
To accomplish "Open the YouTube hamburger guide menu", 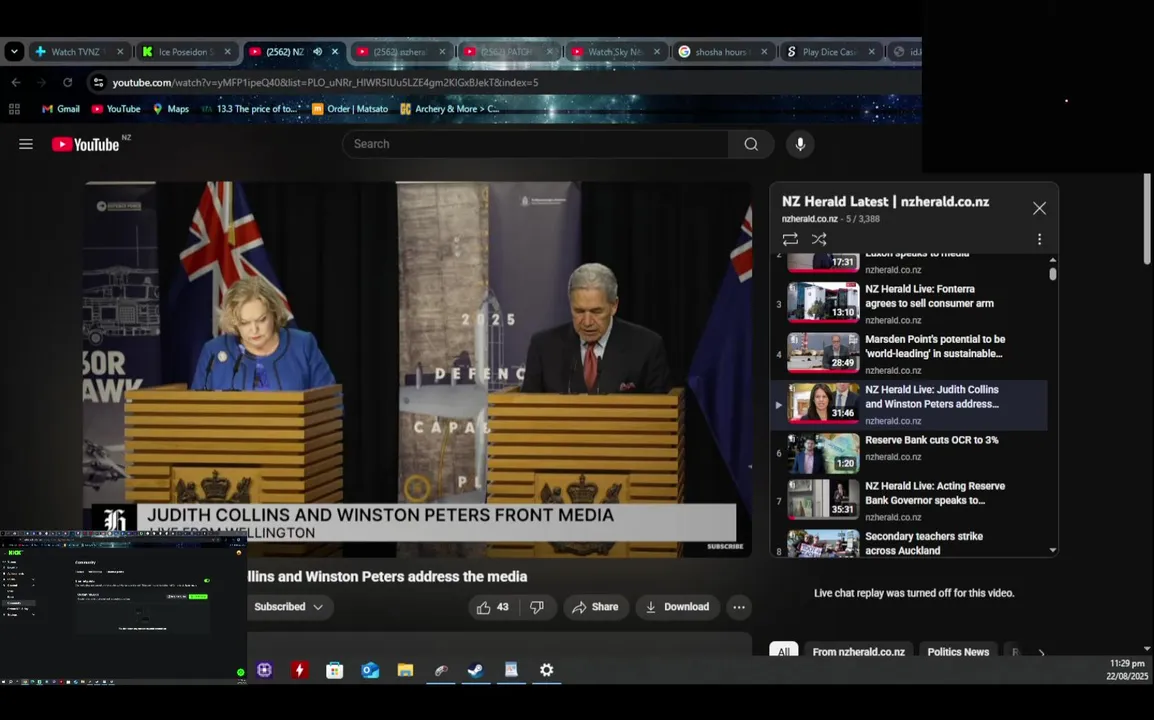I will pyautogui.click(x=26, y=144).
